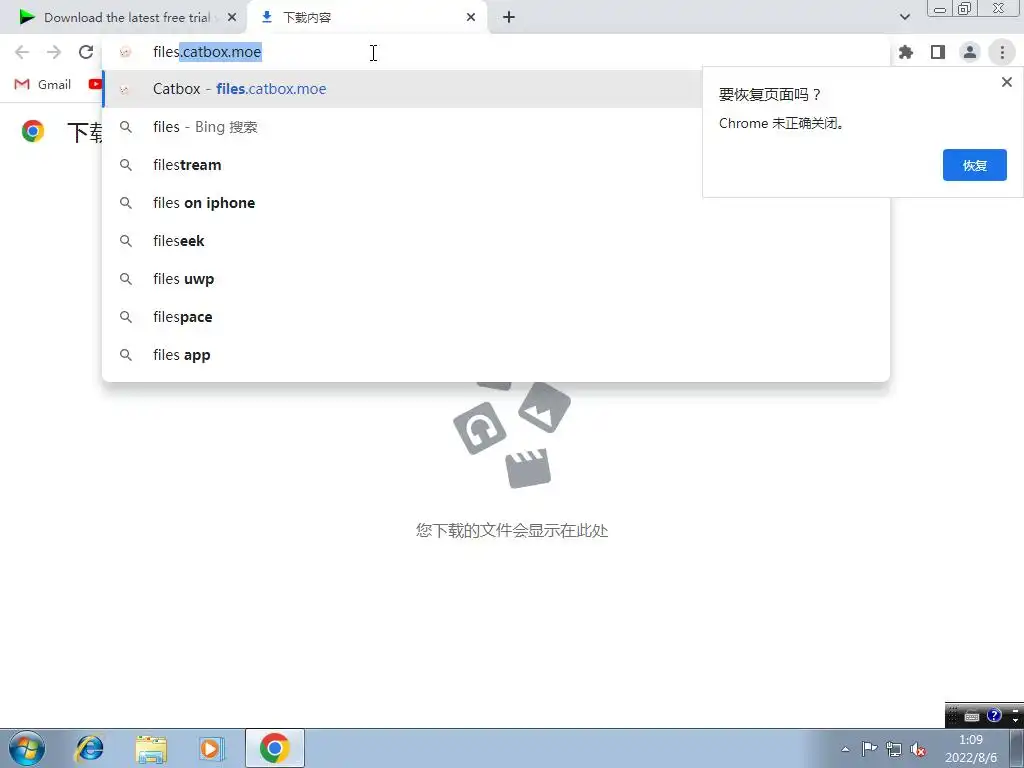Image resolution: width=1024 pixels, height=768 pixels.
Task: Open the Chrome profile avatar
Action: [970, 52]
